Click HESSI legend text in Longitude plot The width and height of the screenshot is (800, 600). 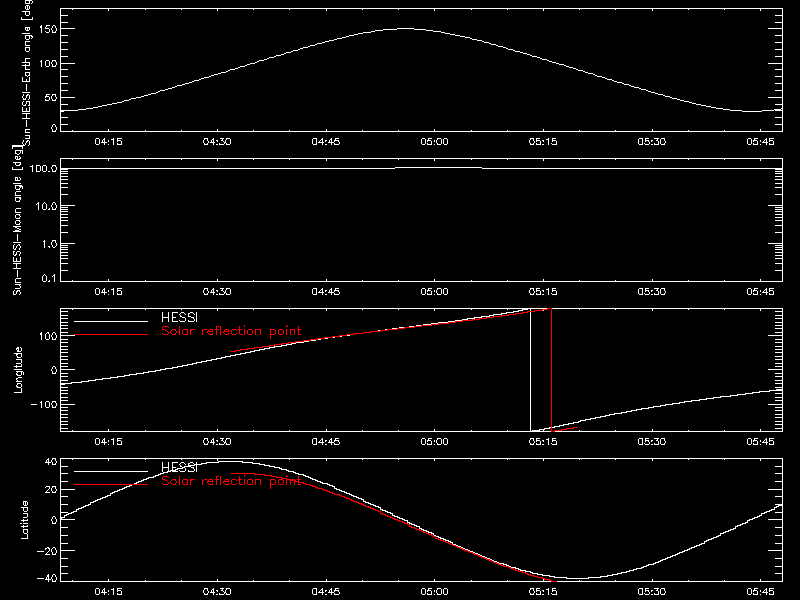click(x=179, y=317)
